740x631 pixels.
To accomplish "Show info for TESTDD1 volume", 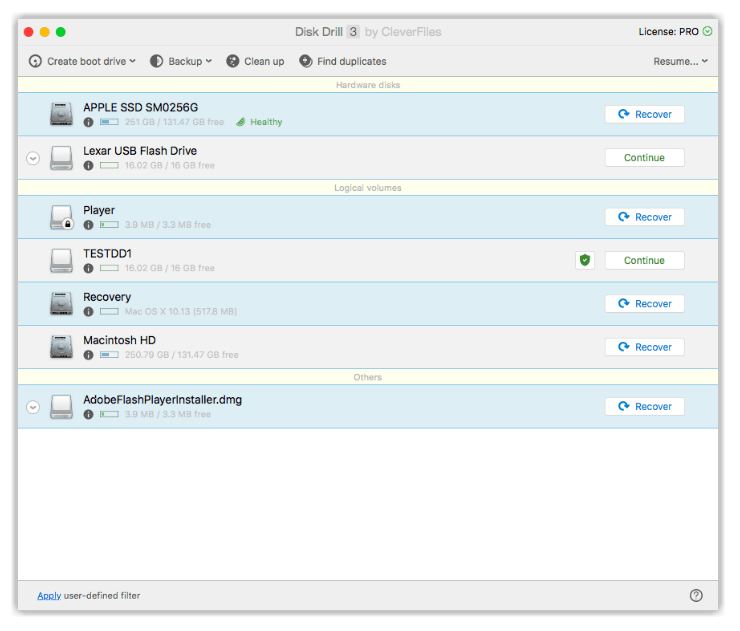I will [88, 269].
